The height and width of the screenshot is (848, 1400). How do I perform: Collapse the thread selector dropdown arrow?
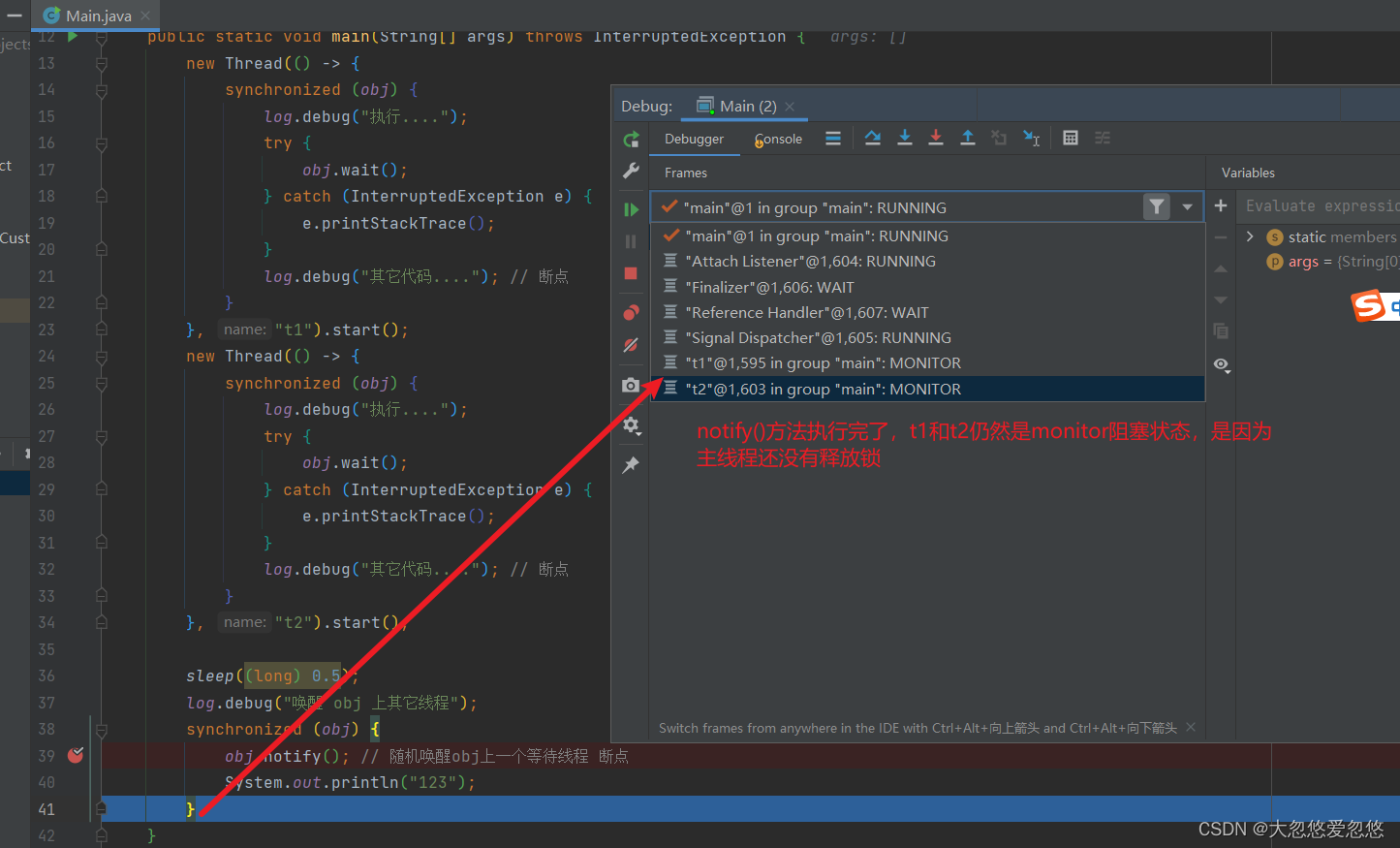pos(1187,206)
